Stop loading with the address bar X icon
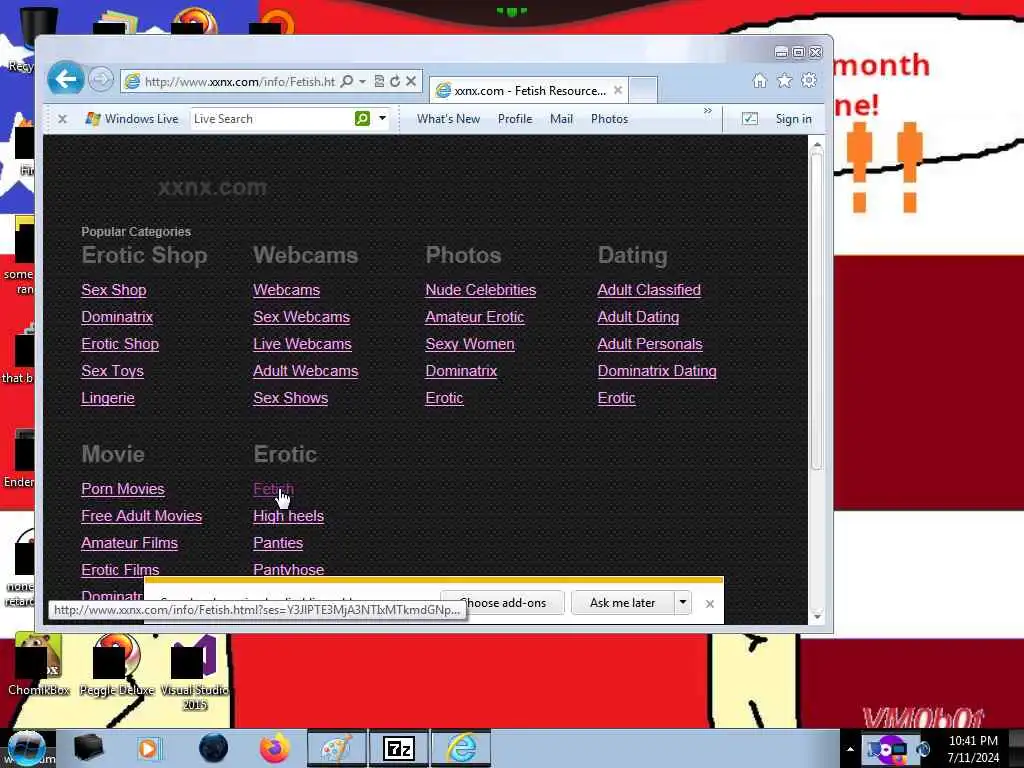The height and width of the screenshot is (768, 1024). pyautogui.click(x=411, y=81)
